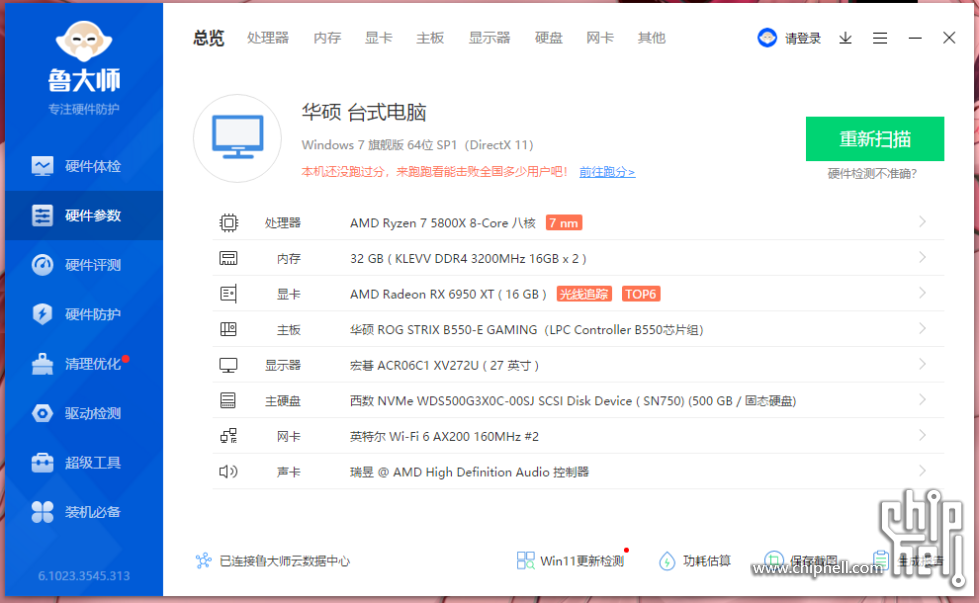The width and height of the screenshot is (979, 603).
Task: Open the 超级工具 toolbox icon
Action: pos(42,463)
